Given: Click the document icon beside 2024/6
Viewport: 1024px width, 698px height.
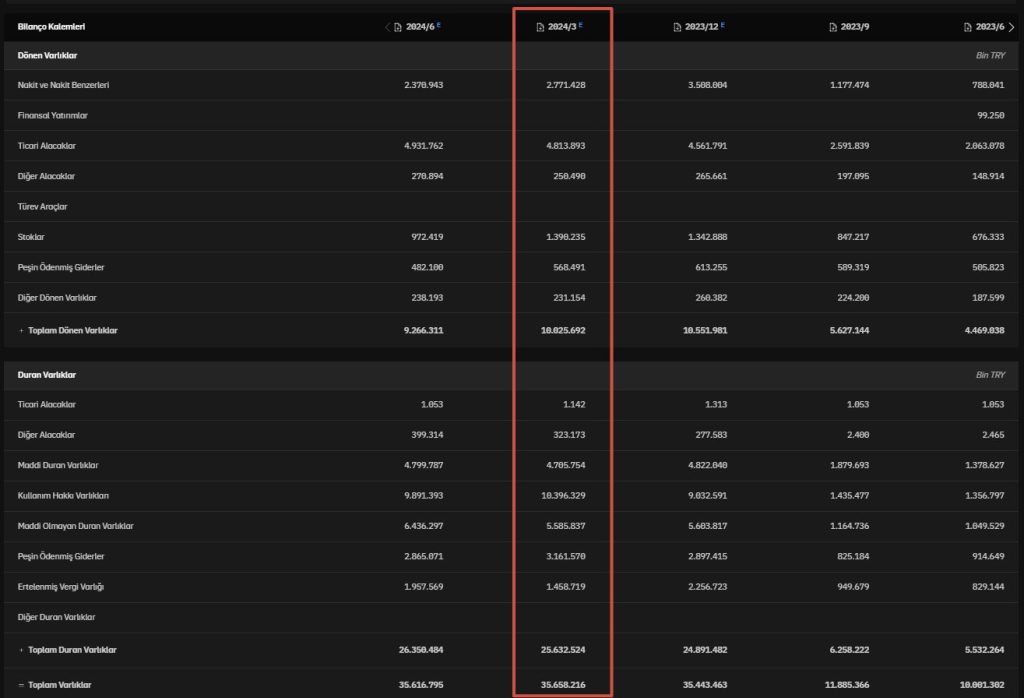Looking at the screenshot, I should 398,27.
